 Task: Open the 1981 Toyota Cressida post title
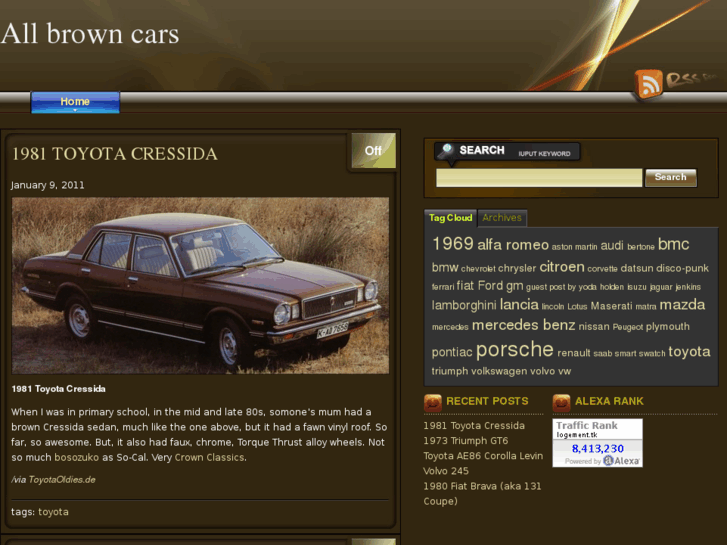(x=115, y=154)
